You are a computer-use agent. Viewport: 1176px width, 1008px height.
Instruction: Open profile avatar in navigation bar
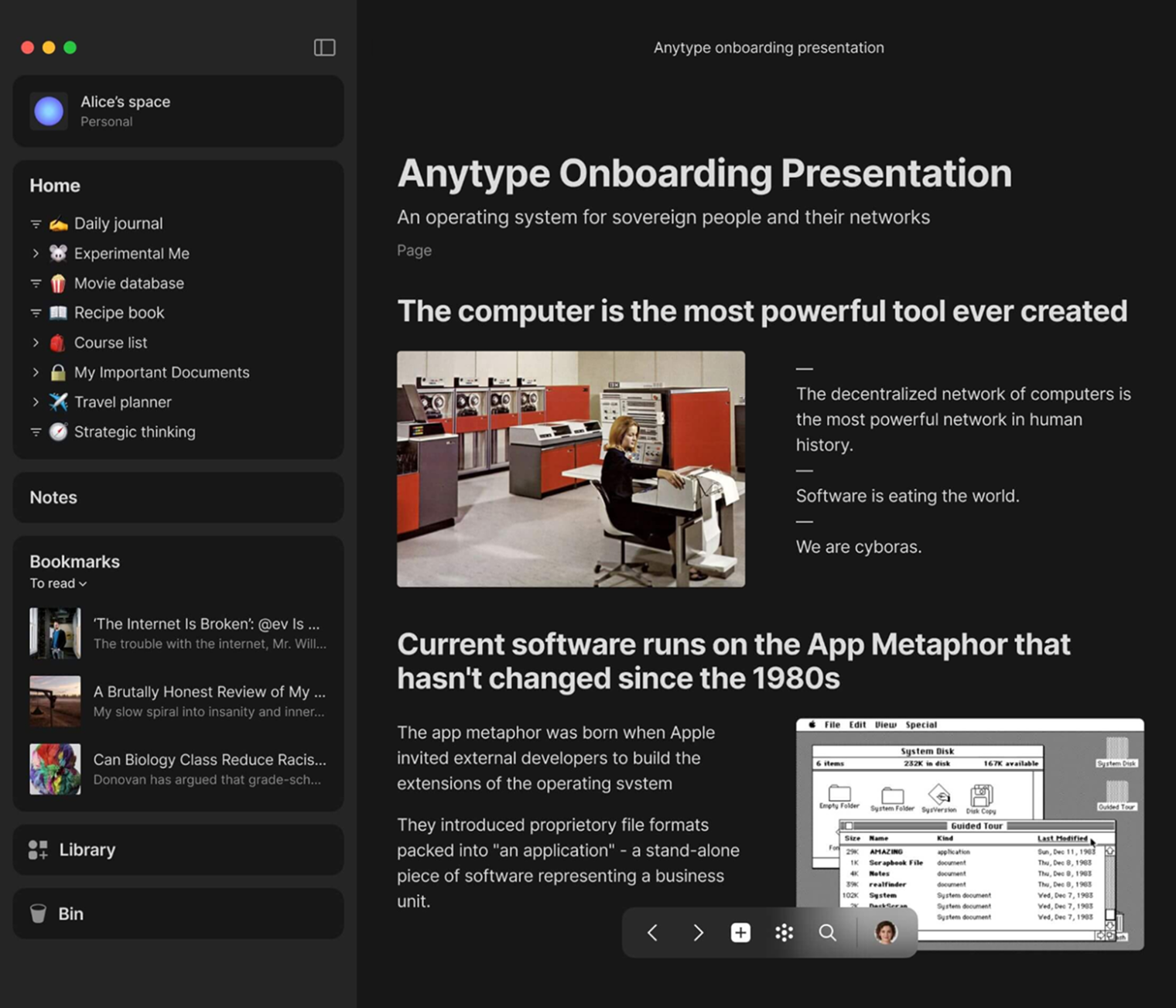(886, 932)
